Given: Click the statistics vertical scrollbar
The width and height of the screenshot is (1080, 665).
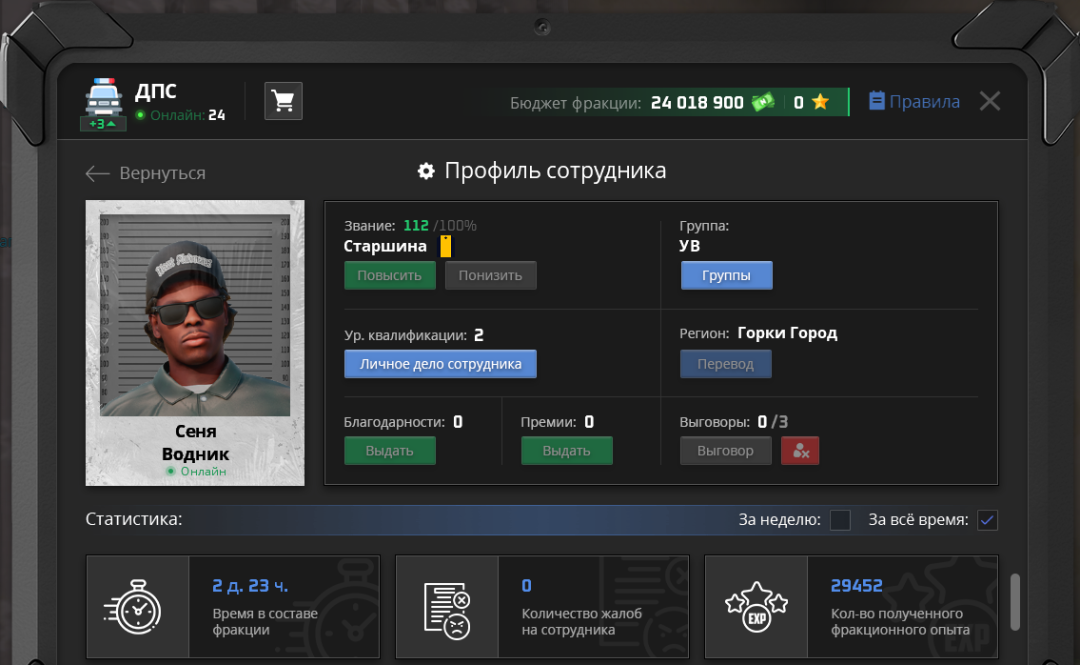Looking at the screenshot, I should point(1015,602).
